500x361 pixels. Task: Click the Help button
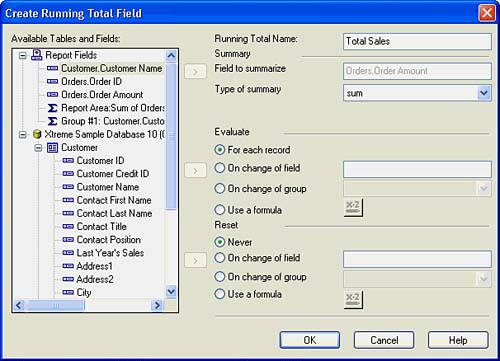pyautogui.click(x=458, y=340)
